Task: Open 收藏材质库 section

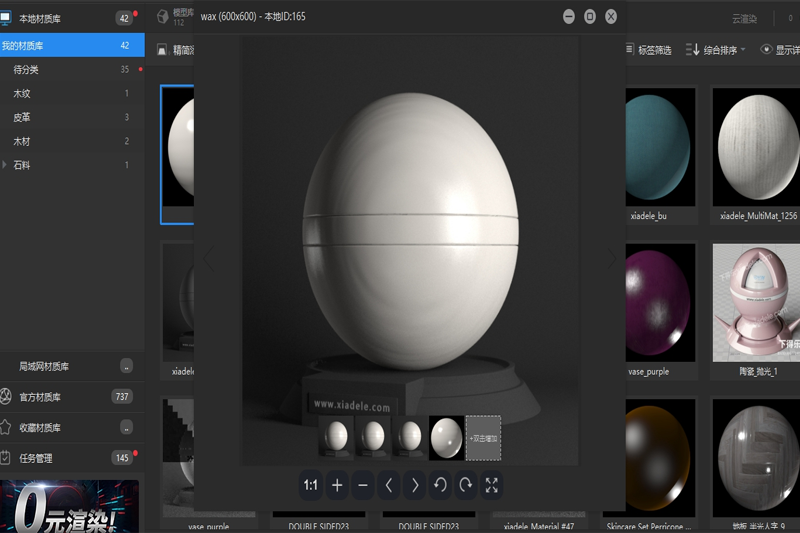Action: click(72, 427)
